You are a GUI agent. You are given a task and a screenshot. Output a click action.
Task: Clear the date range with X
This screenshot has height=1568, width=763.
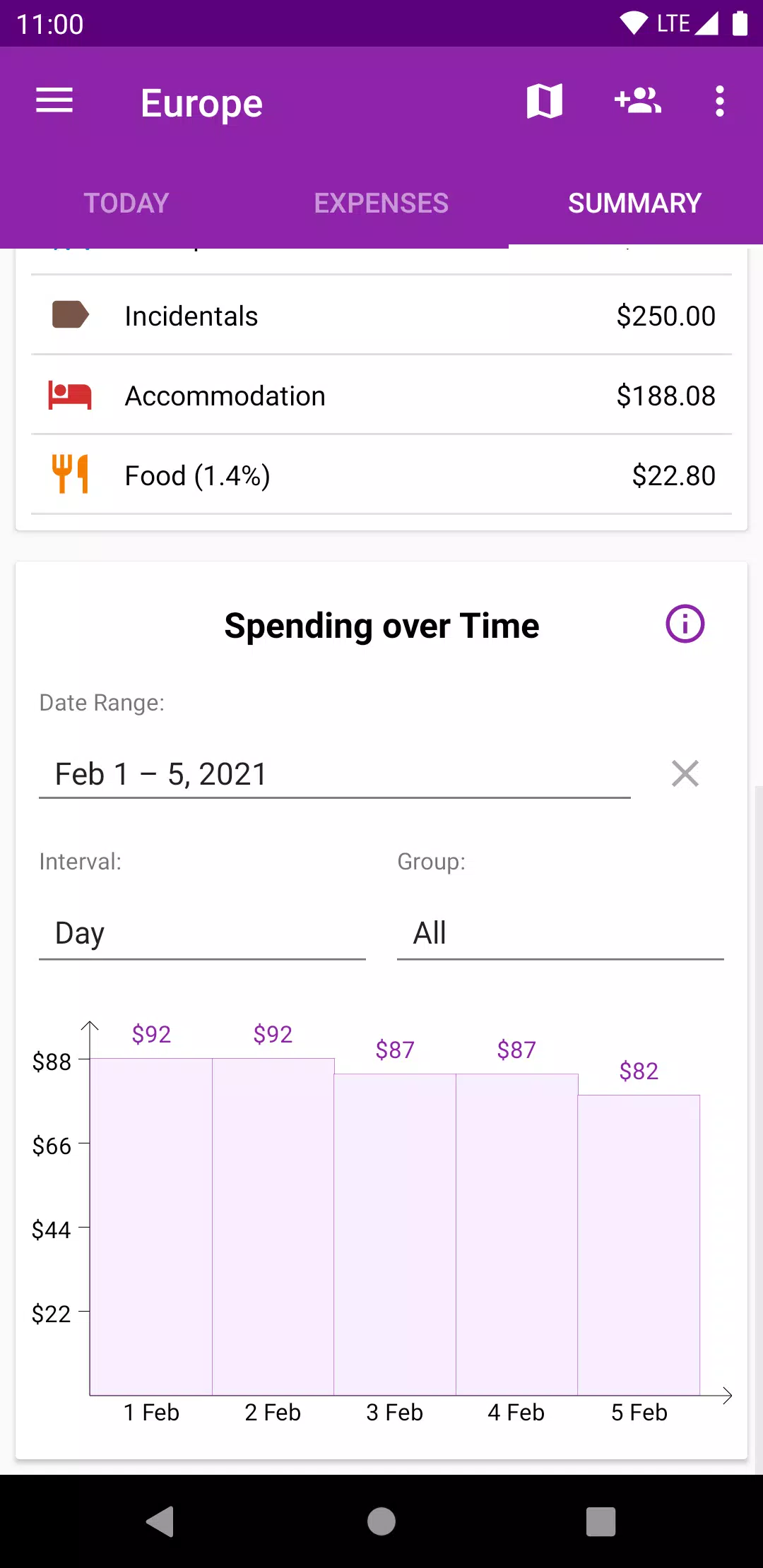(685, 773)
